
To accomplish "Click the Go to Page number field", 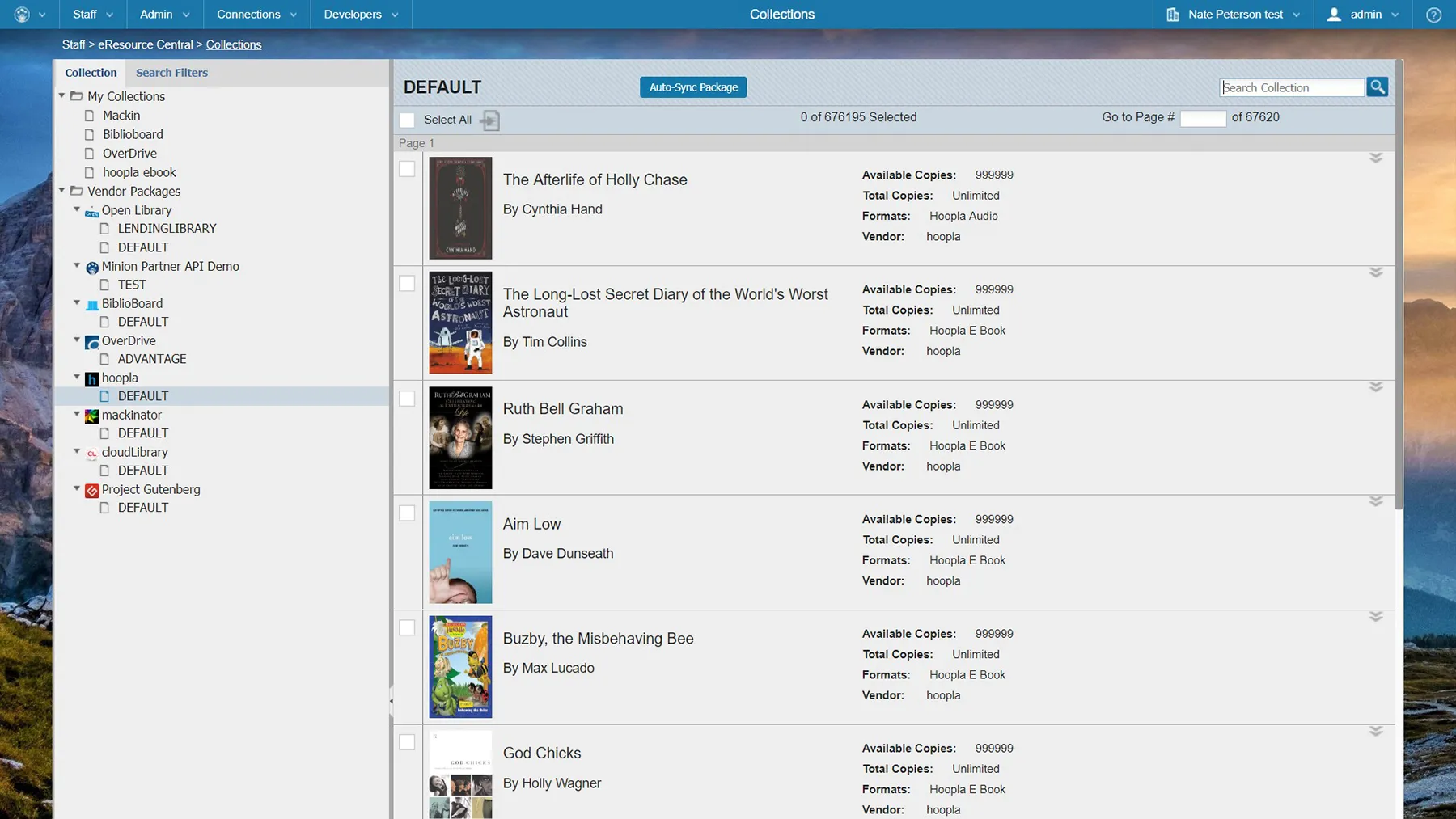I will click(x=1203, y=118).
